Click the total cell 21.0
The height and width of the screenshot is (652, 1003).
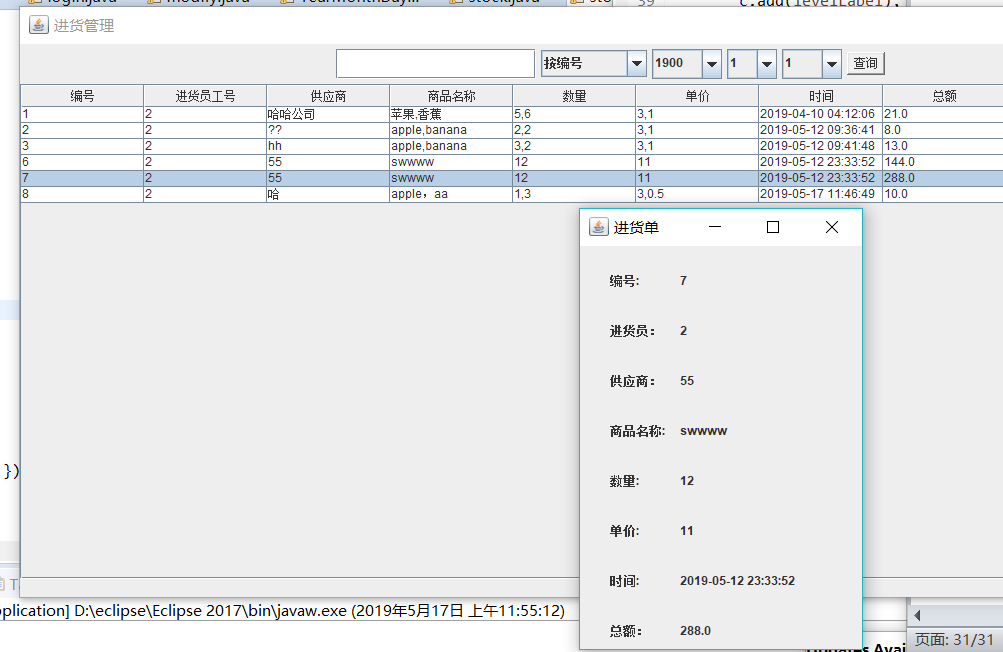click(943, 114)
